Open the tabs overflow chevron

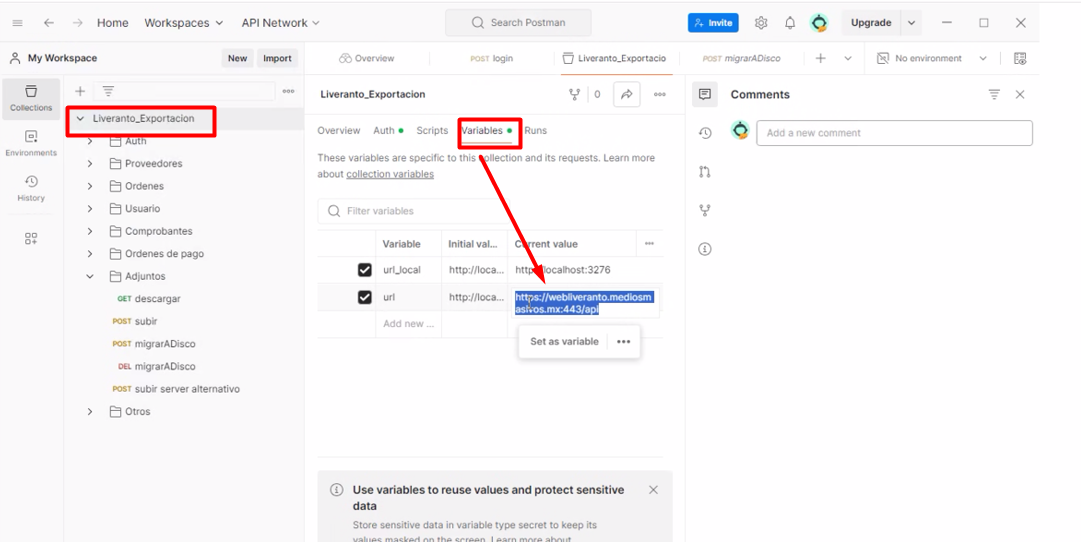(x=848, y=59)
